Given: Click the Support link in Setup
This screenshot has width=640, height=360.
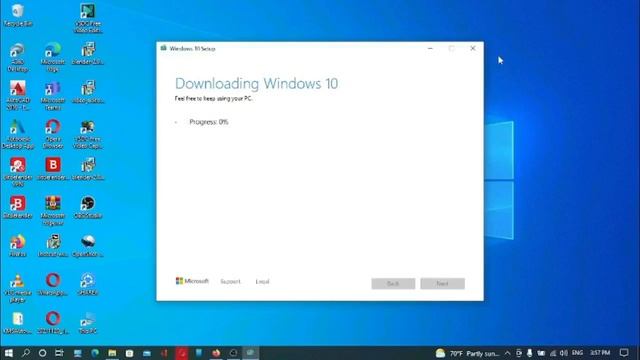Looking at the screenshot, I should click(231, 282).
